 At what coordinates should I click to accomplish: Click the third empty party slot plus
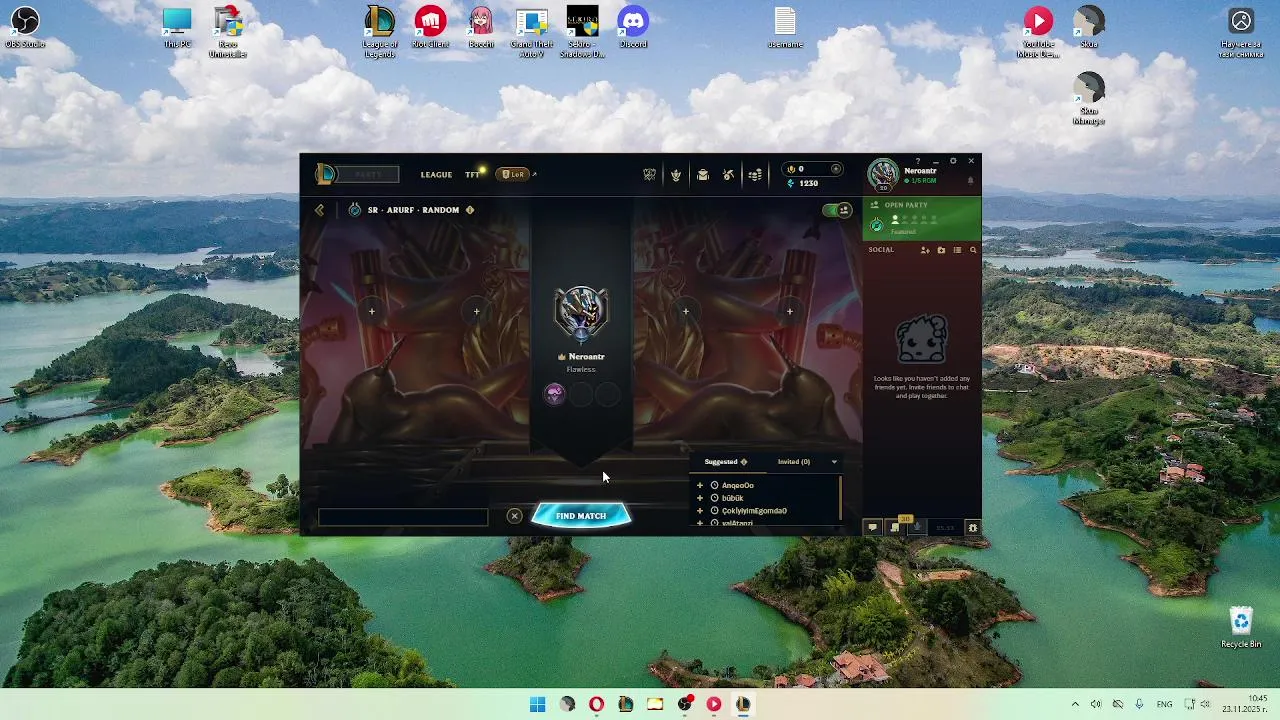pyautogui.click(x=685, y=311)
